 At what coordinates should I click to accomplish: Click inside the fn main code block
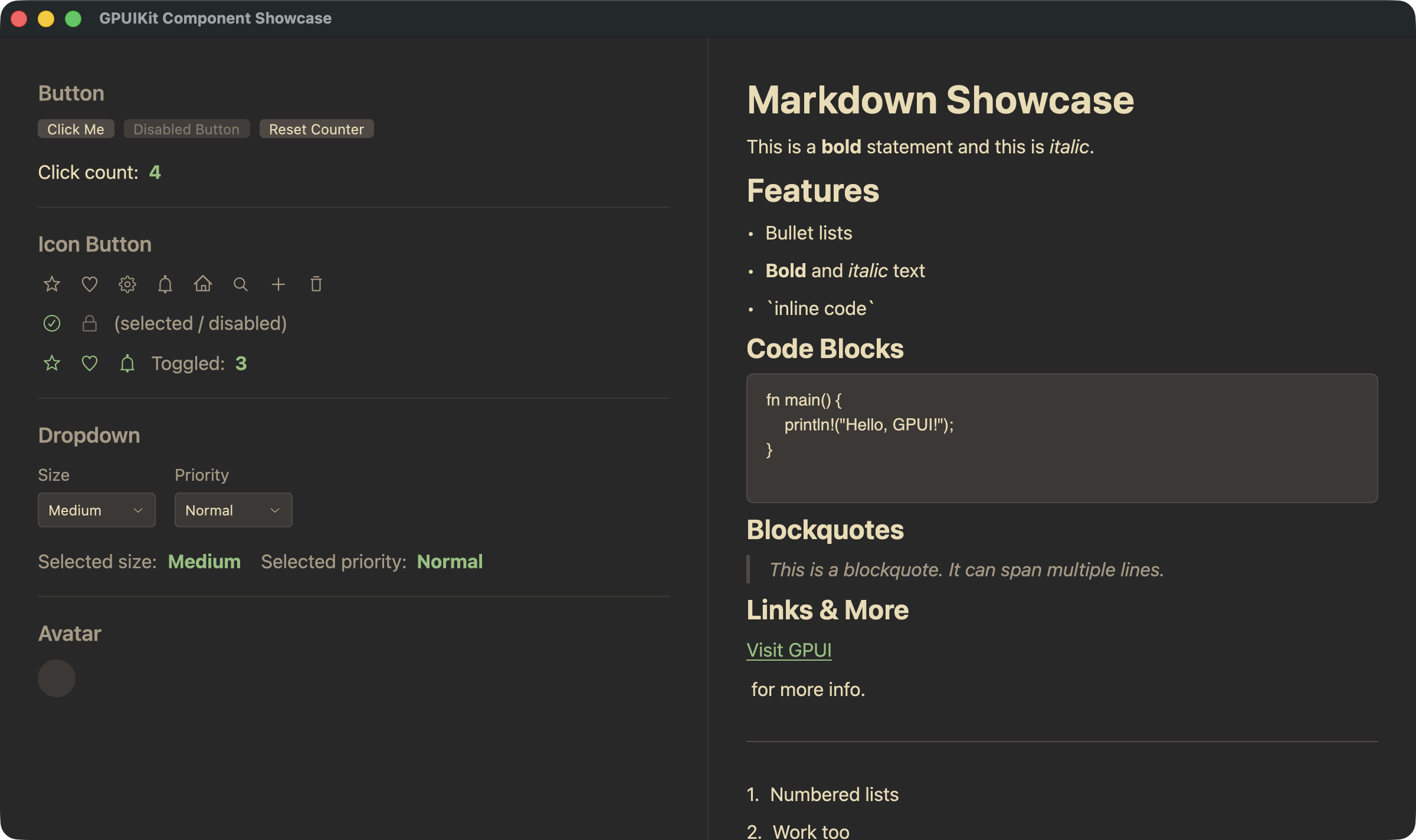pos(1061,438)
